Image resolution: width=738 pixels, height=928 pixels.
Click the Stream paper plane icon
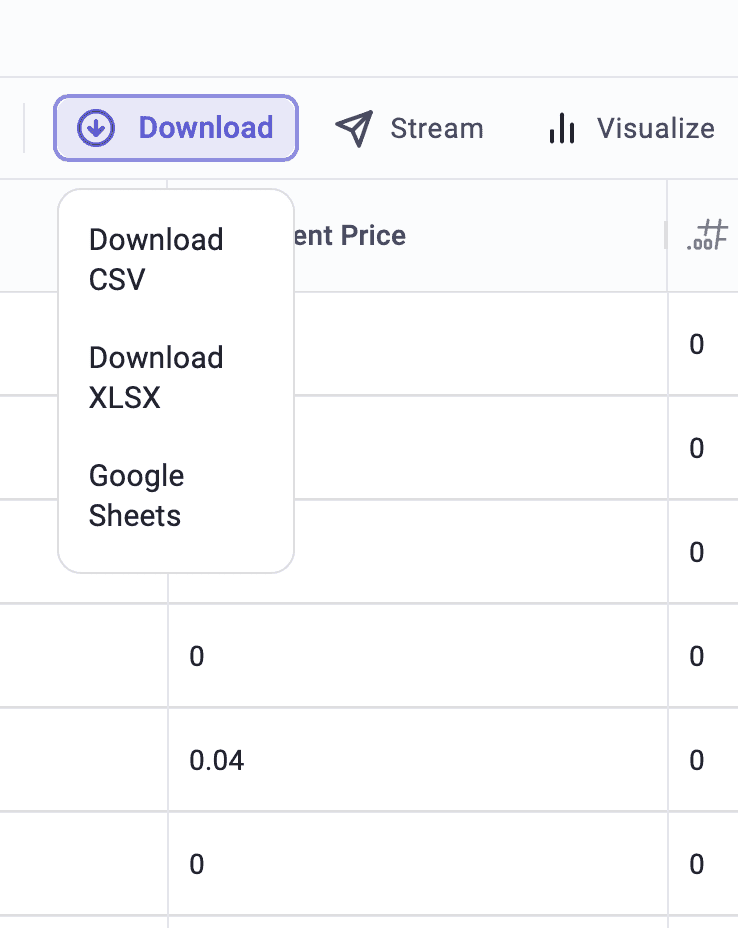[x=354, y=128]
